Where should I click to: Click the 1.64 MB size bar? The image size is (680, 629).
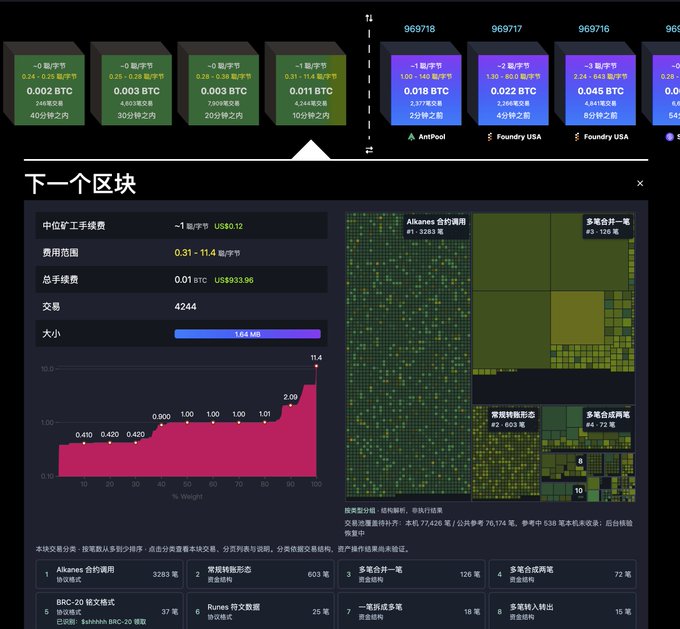[x=247, y=334]
